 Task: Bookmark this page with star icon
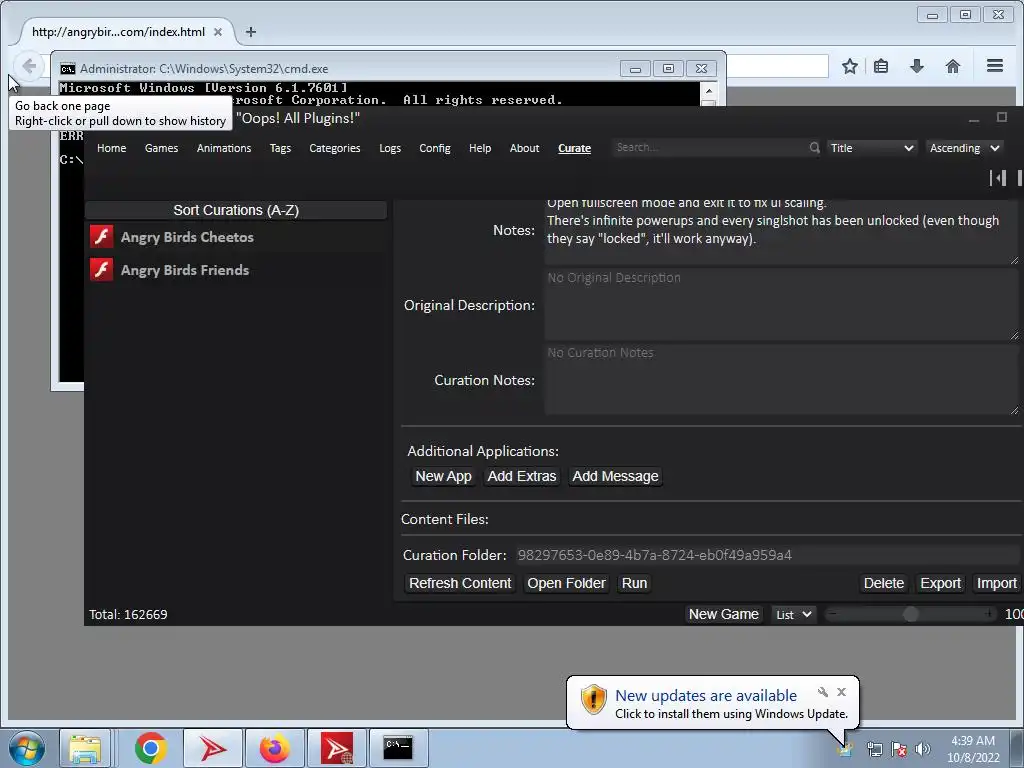[850, 66]
